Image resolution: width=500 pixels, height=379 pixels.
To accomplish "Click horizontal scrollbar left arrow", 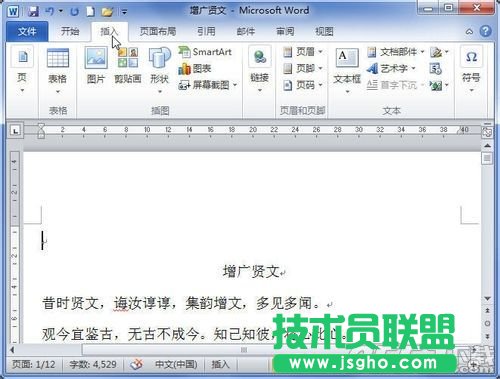I will coord(12,350).
